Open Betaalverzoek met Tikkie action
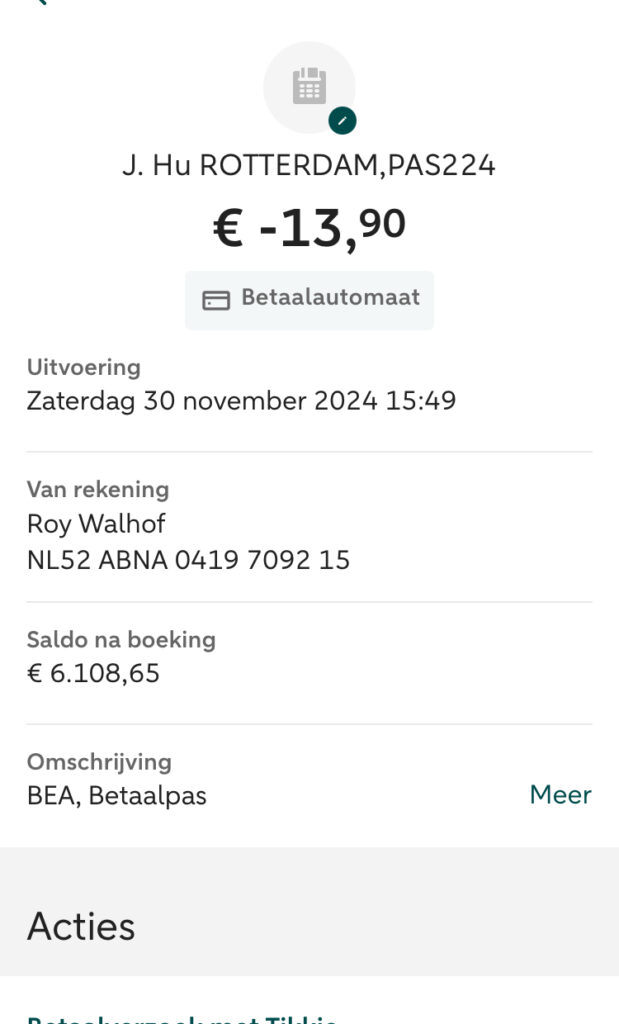Viewport: 619px width, 1024px height. pos(181,1018)
